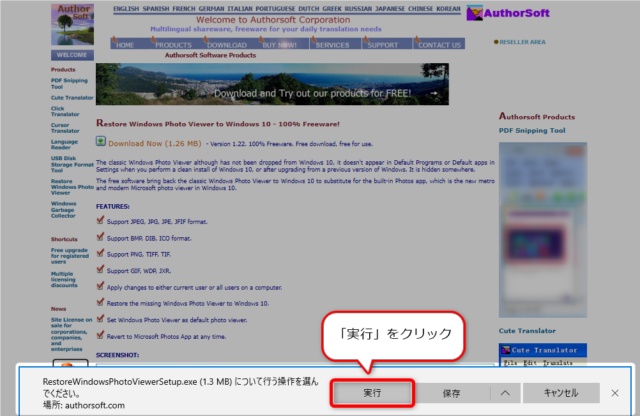Open Language Reader sidebar link
Viewport: 640px width, 416px height.
point(64,145)
